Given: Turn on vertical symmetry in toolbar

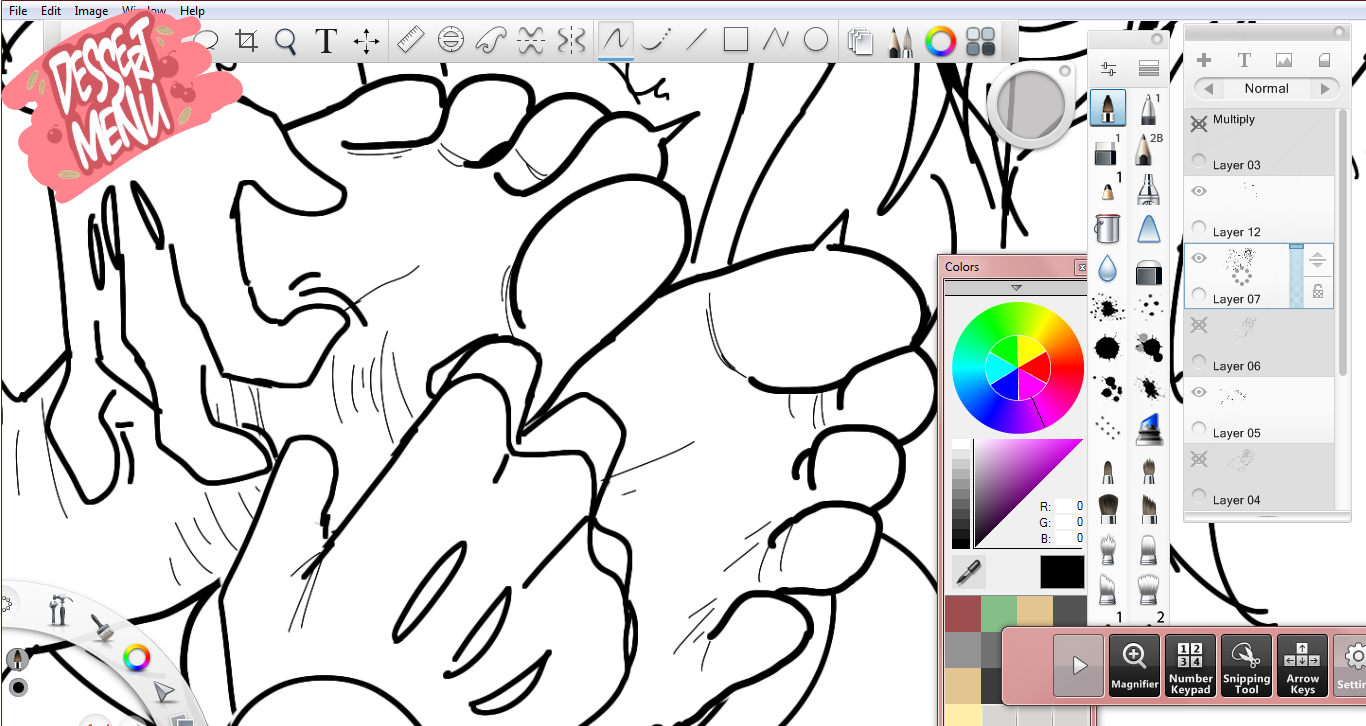Looking at the screenshot, I should pos(571,40).
